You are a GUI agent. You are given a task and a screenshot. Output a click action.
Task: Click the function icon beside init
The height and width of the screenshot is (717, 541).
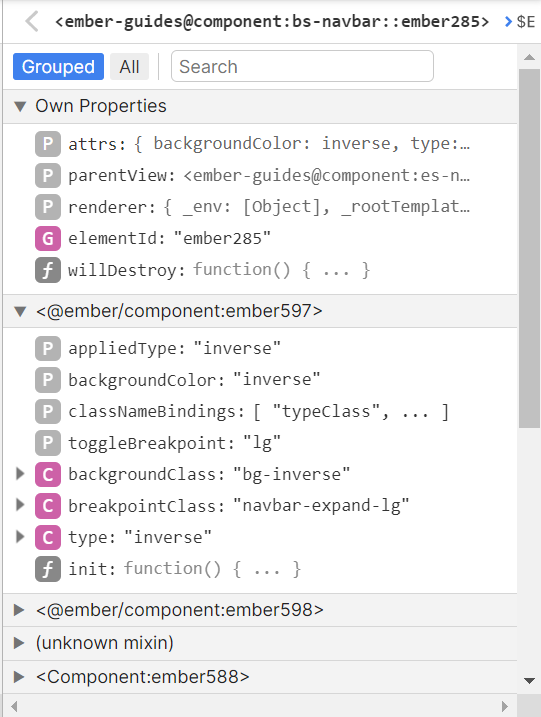tap(48, 569)
